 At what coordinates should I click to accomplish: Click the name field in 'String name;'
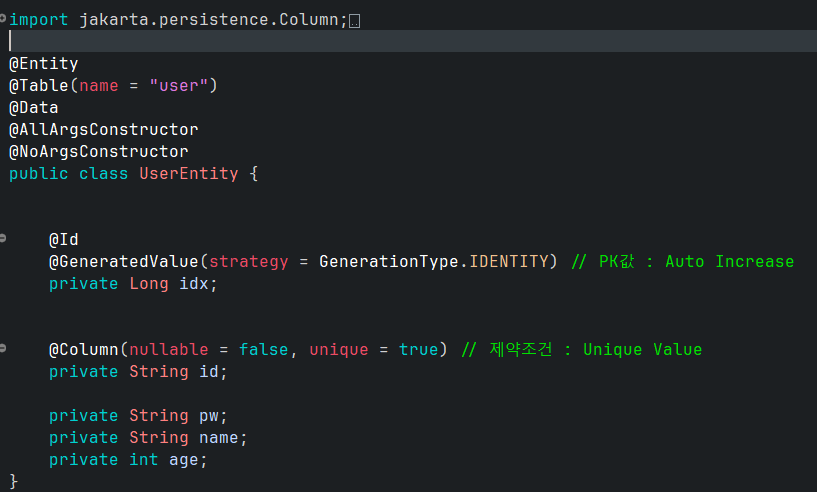[x=219, y=438]
